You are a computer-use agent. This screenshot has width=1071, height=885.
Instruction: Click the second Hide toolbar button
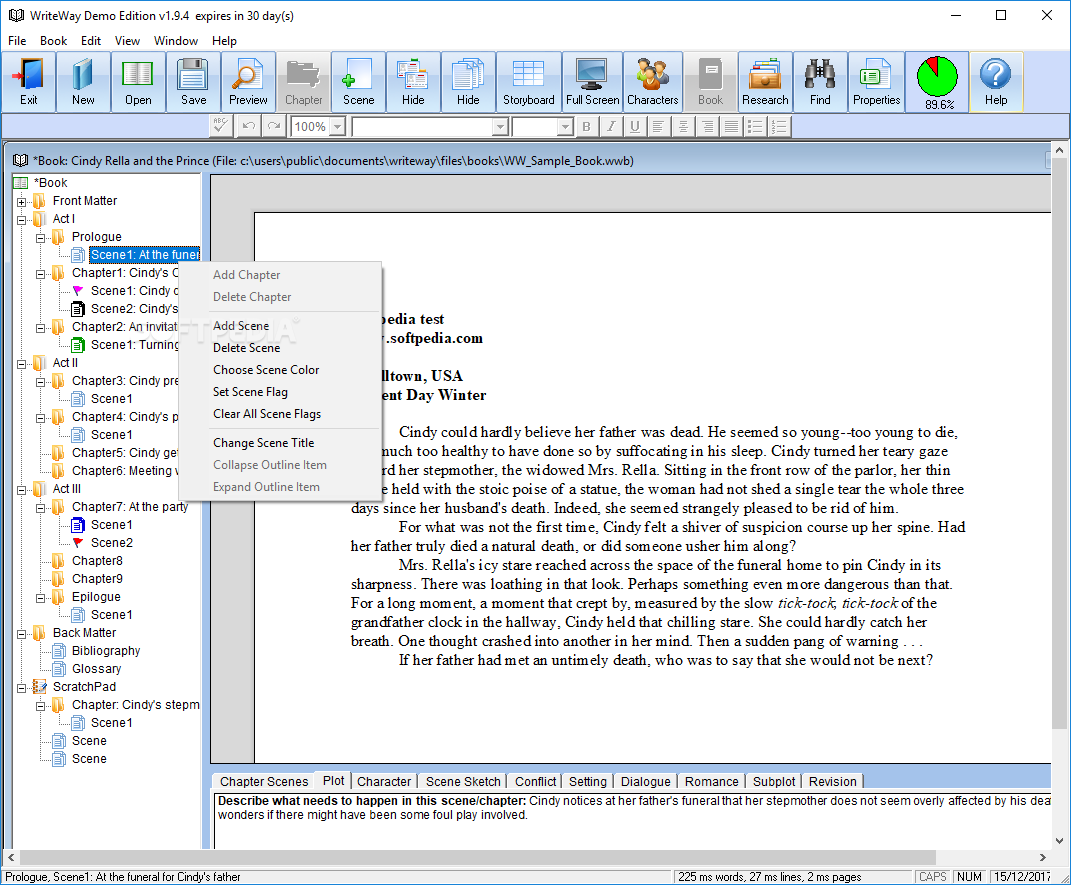468,82
